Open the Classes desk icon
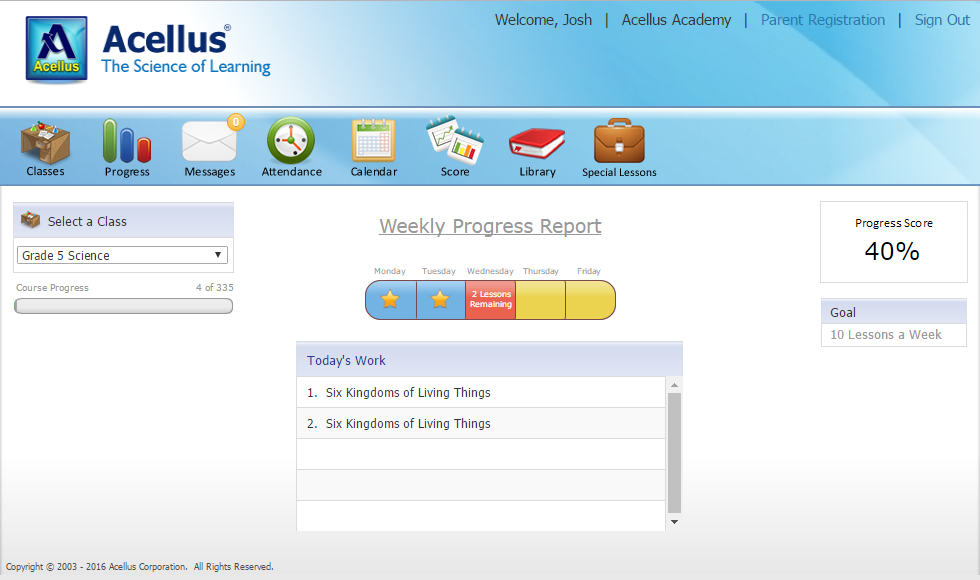980x580 pixels. [x=45, y=143]
